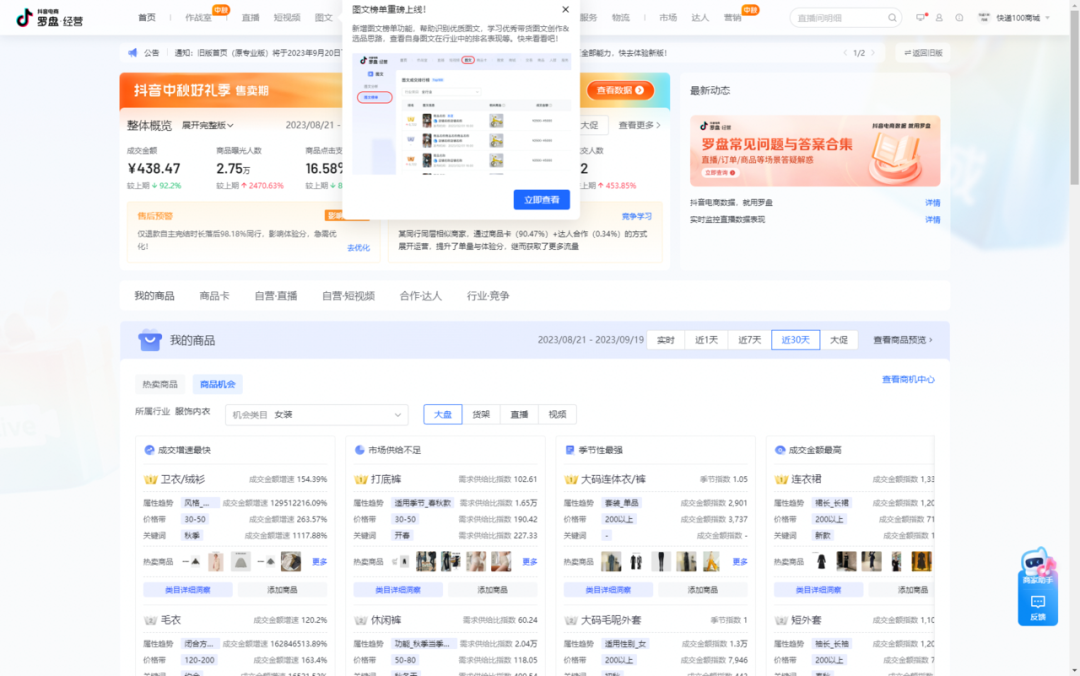
Task: Open the 快递100商城 shop dropdown
Action: coord(1023,18)
